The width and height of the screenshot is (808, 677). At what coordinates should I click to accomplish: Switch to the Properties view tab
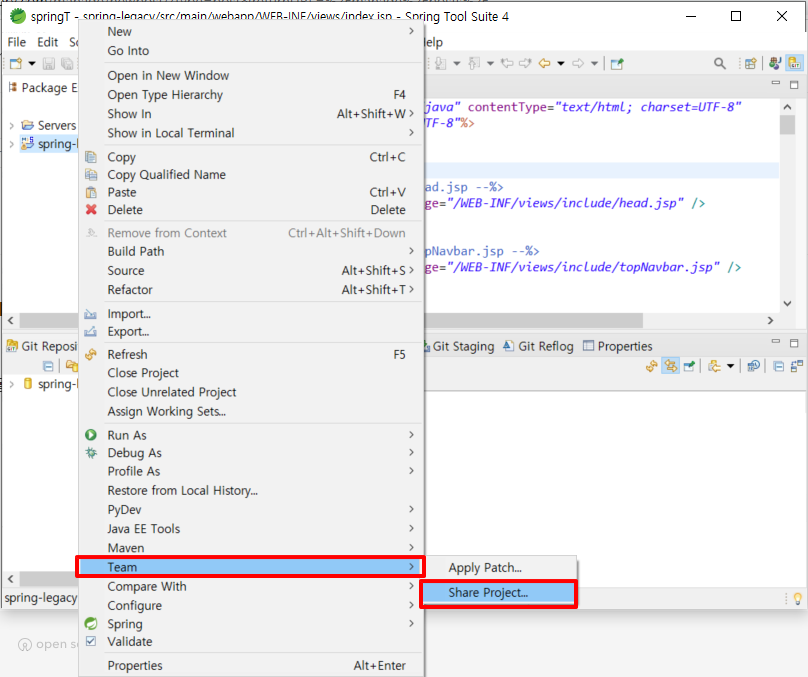[x=617, y=346]
